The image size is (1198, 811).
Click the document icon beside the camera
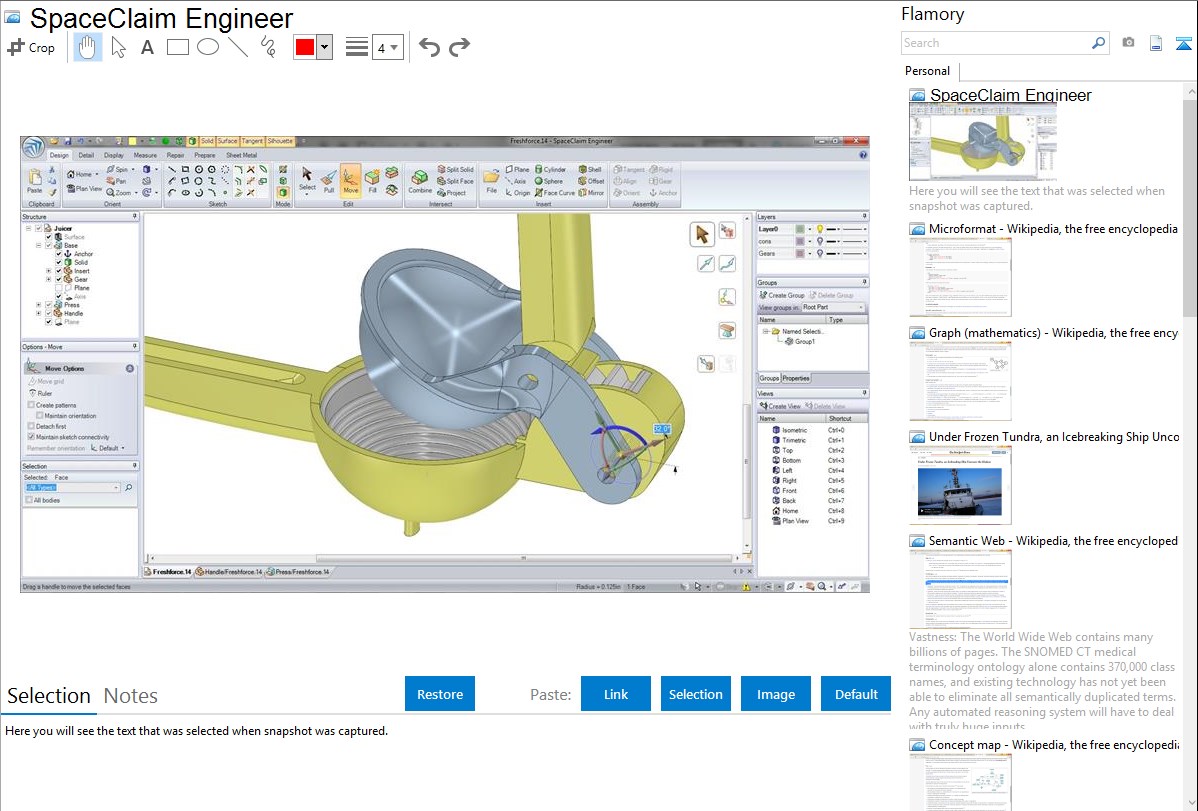pos(1156,43)
